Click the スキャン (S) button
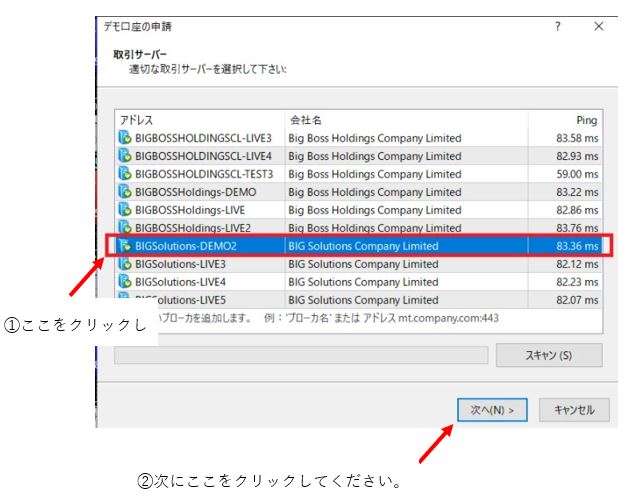 click(x=548, y=356)
